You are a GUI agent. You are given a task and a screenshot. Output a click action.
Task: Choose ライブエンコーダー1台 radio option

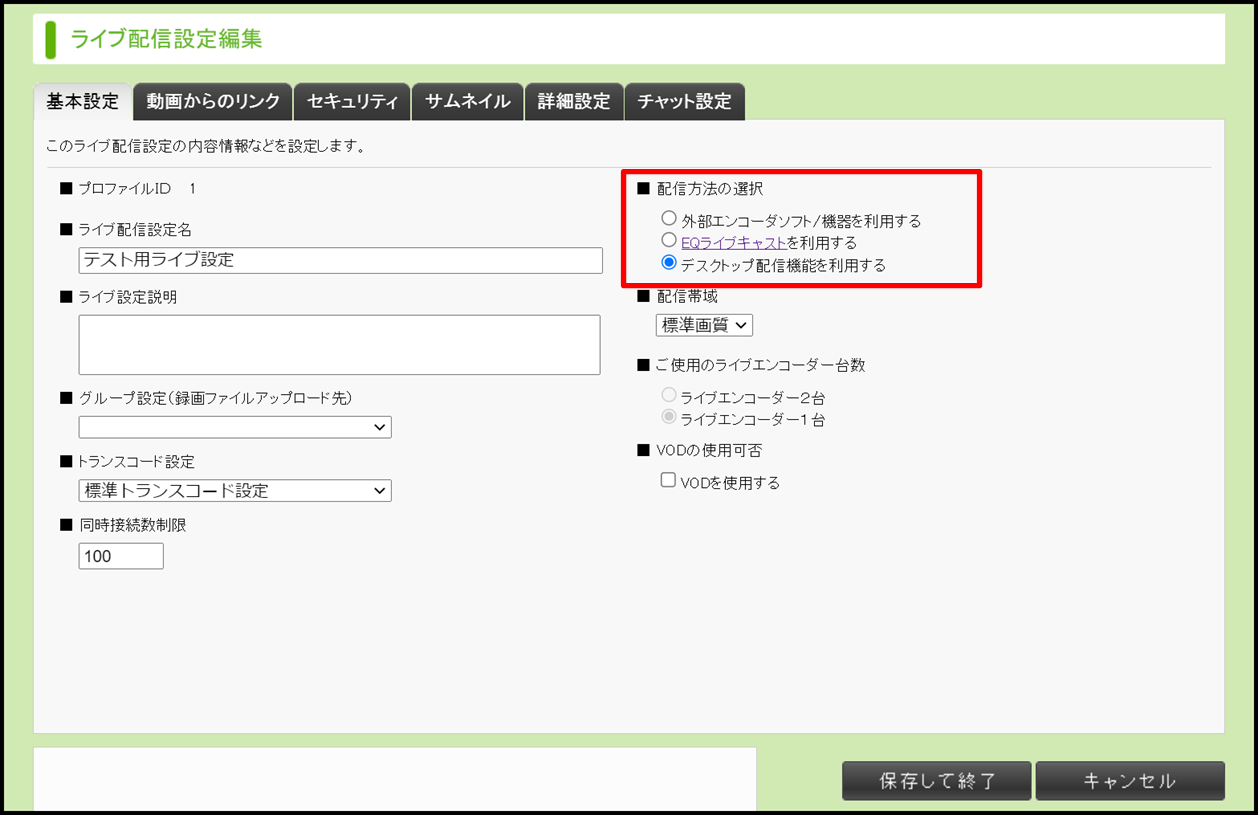point(669,418)
